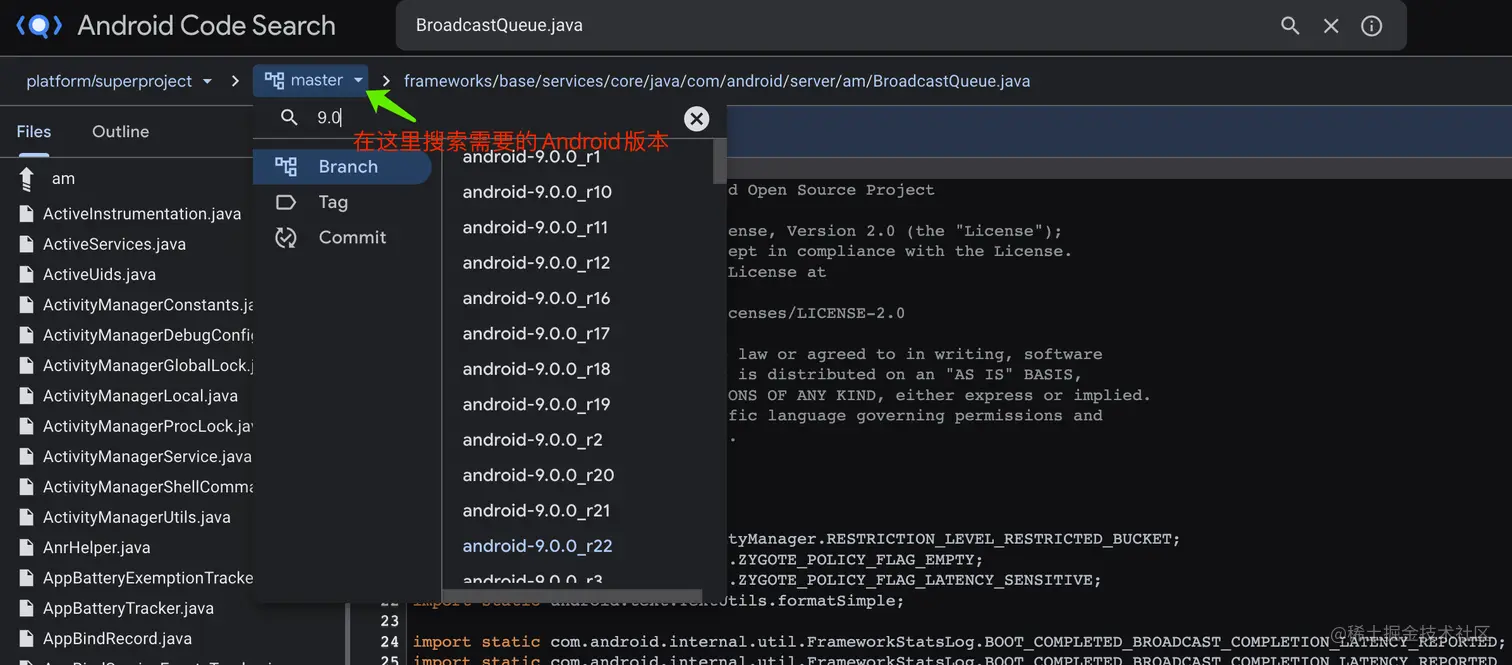This screenshot has width=1512, height=665.
Task: Click the Branch category icon
Action: pos(286,166)
